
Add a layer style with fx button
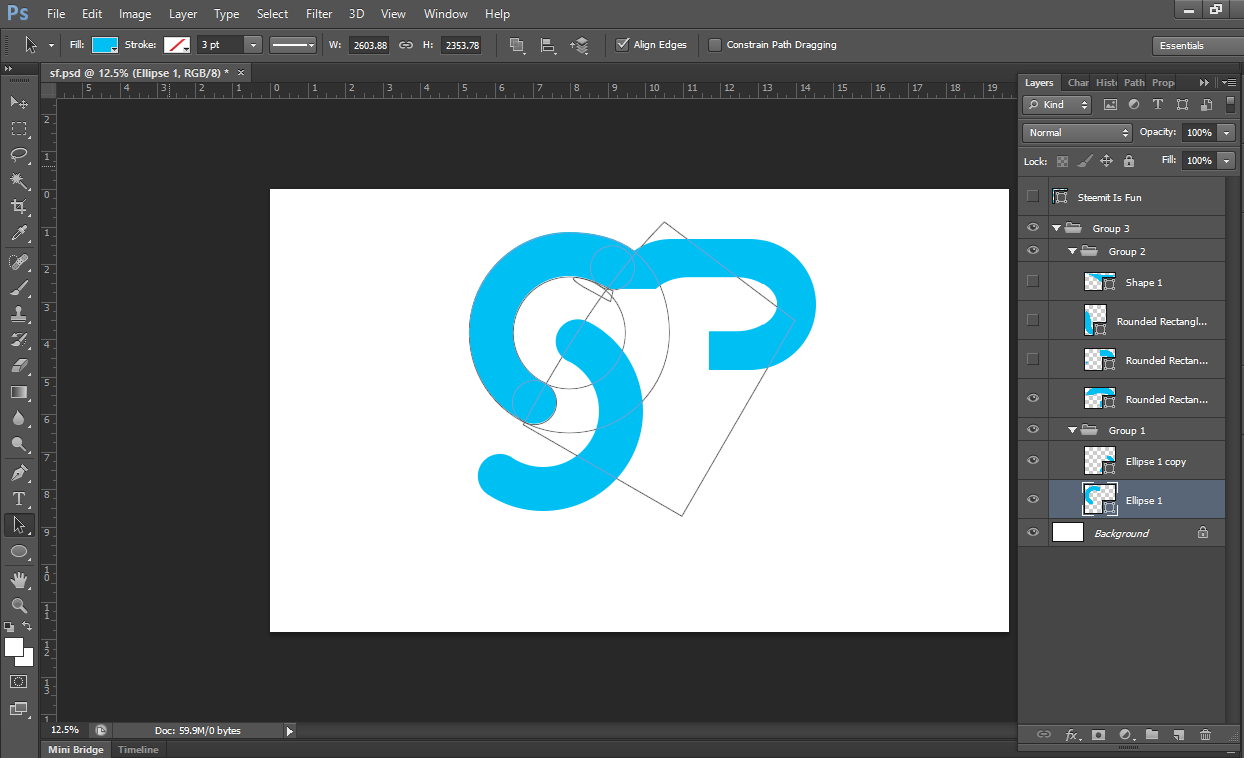1072,735
